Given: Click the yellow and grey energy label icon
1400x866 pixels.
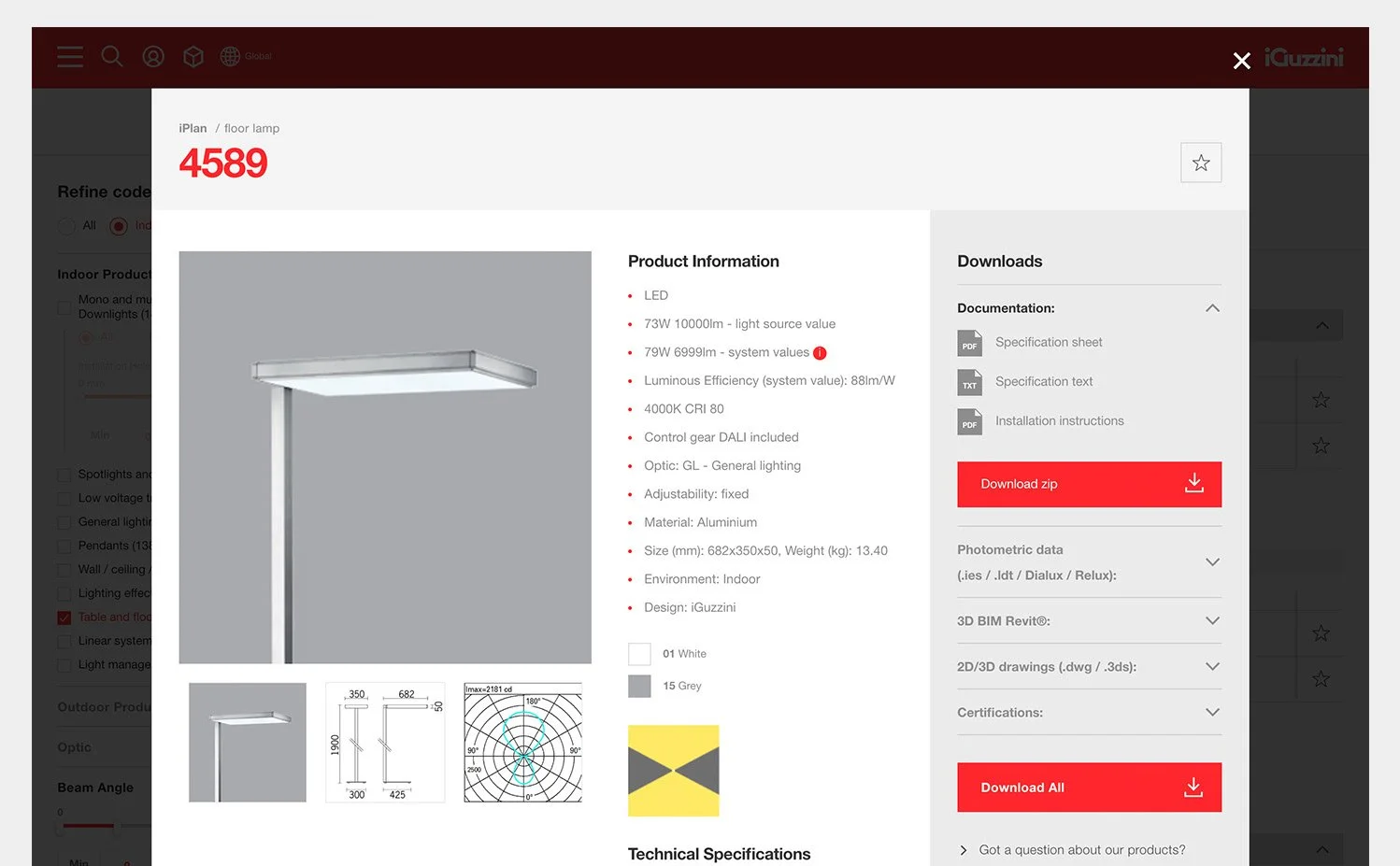Looking at the screenshot, I should 674,771.
